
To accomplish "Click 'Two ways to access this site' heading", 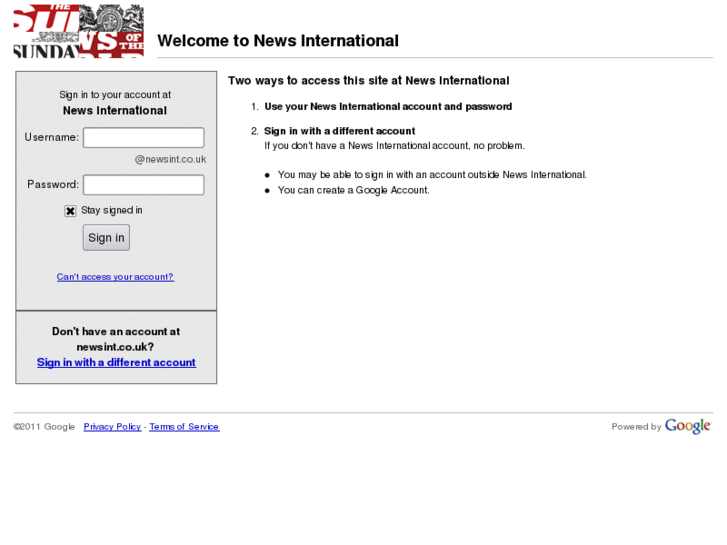I will coord(369,81).
